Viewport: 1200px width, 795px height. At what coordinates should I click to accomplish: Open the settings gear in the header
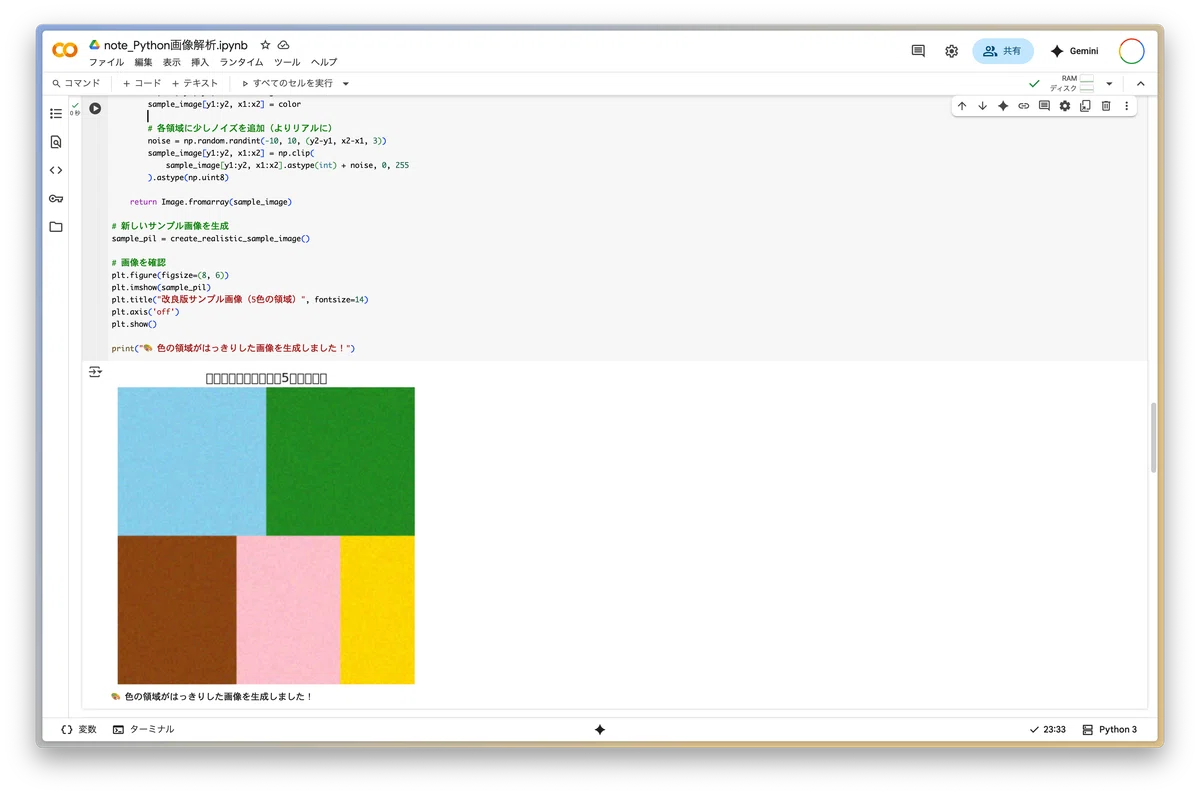951,51
